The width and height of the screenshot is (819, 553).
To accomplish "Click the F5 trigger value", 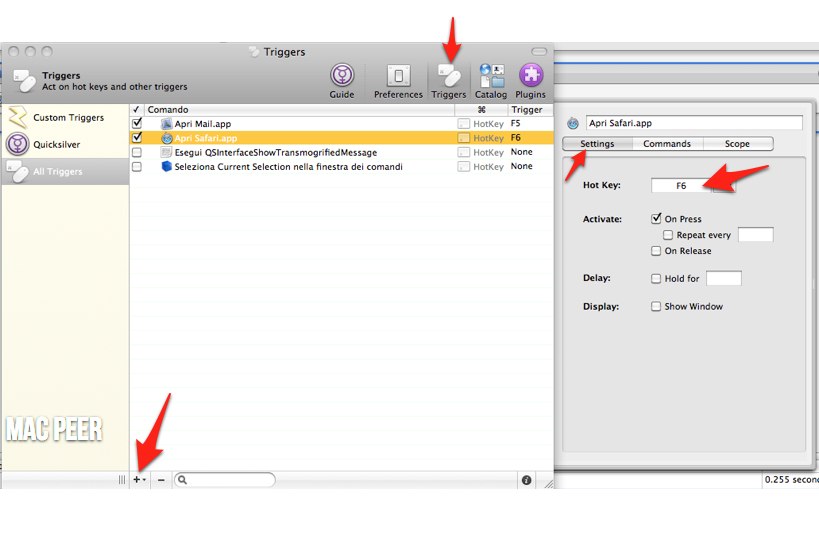I will 516,123.
